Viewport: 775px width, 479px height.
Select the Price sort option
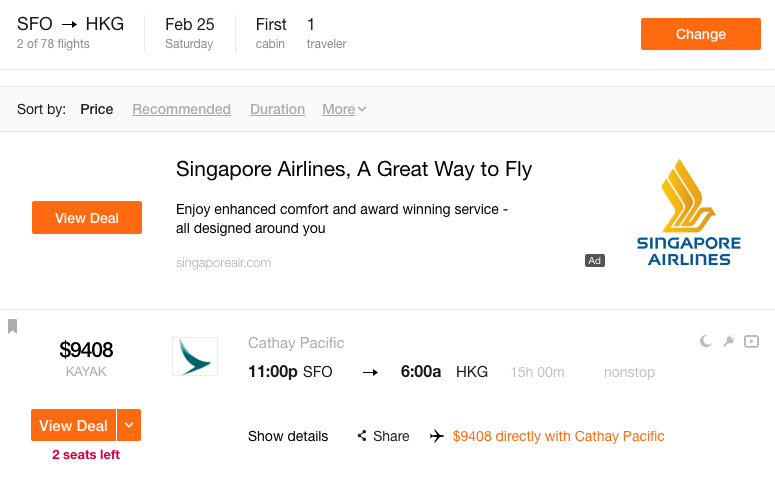[x=97, y=109]
